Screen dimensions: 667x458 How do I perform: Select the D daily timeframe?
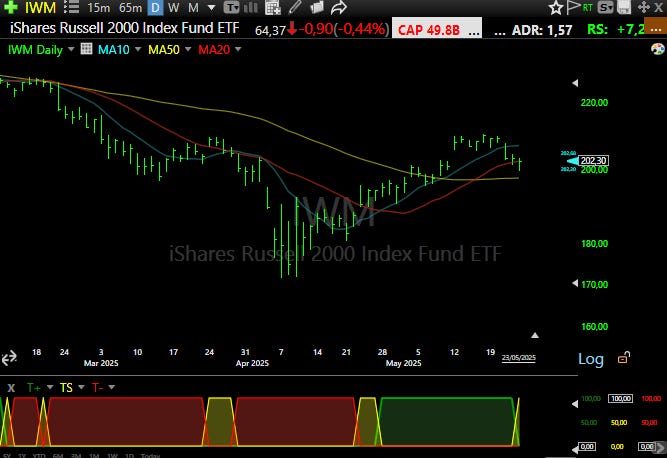(155, 7)
